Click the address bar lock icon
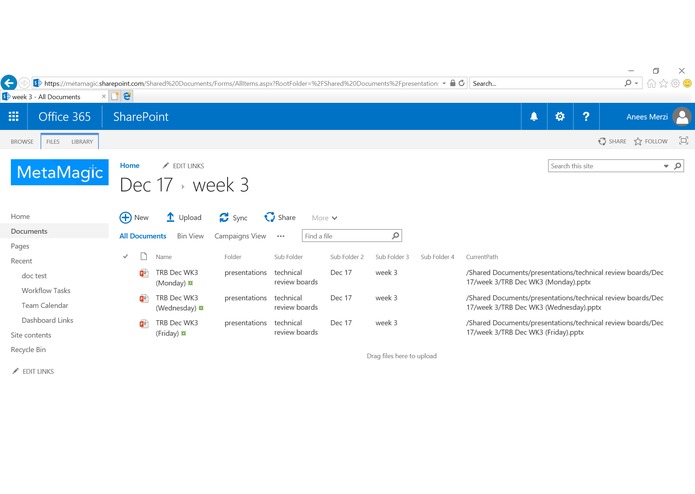The height and width of the screenshot is (494, 695). coord(453,83)
